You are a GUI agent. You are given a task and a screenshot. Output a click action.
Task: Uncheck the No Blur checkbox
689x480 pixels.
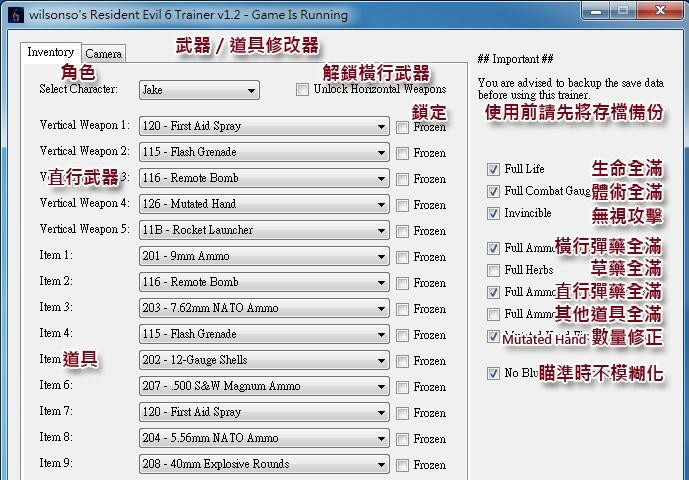tap(493, 373)
